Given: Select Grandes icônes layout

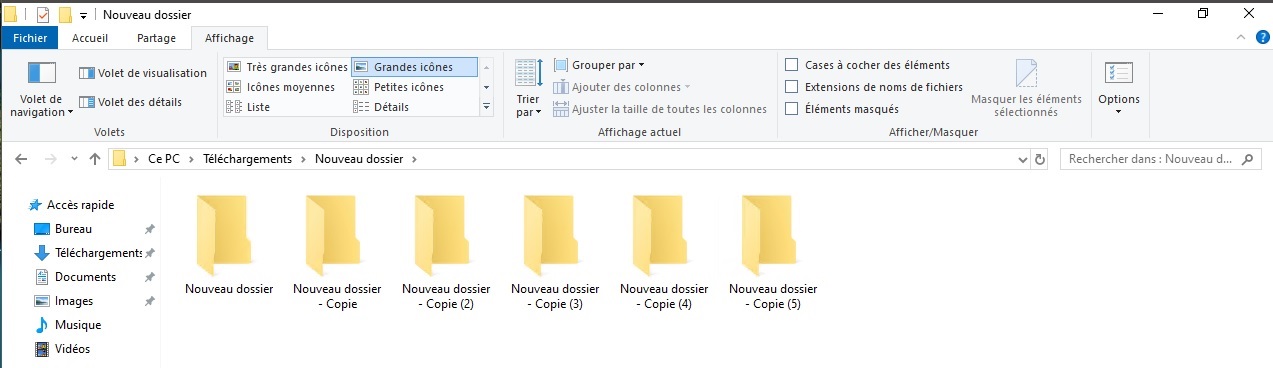Looking at the screenshot, I should 414,67.
